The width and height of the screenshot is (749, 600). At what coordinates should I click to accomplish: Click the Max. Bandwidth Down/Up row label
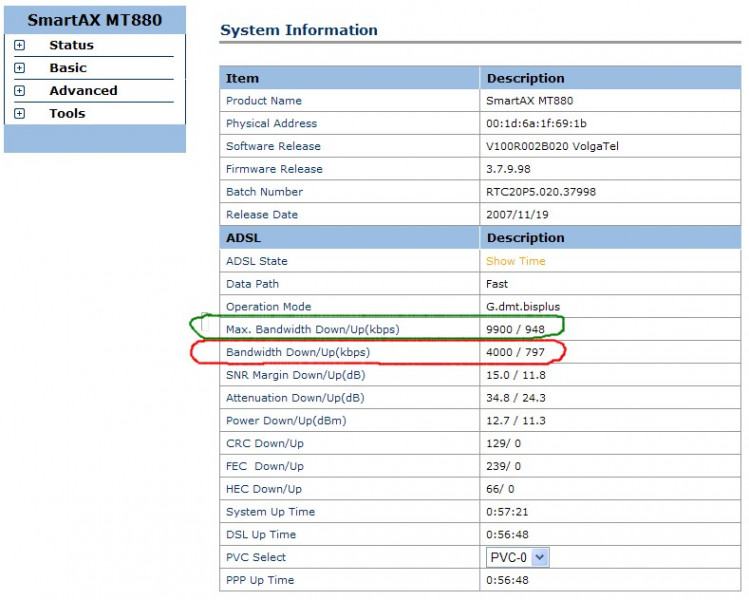pos(312,330)
